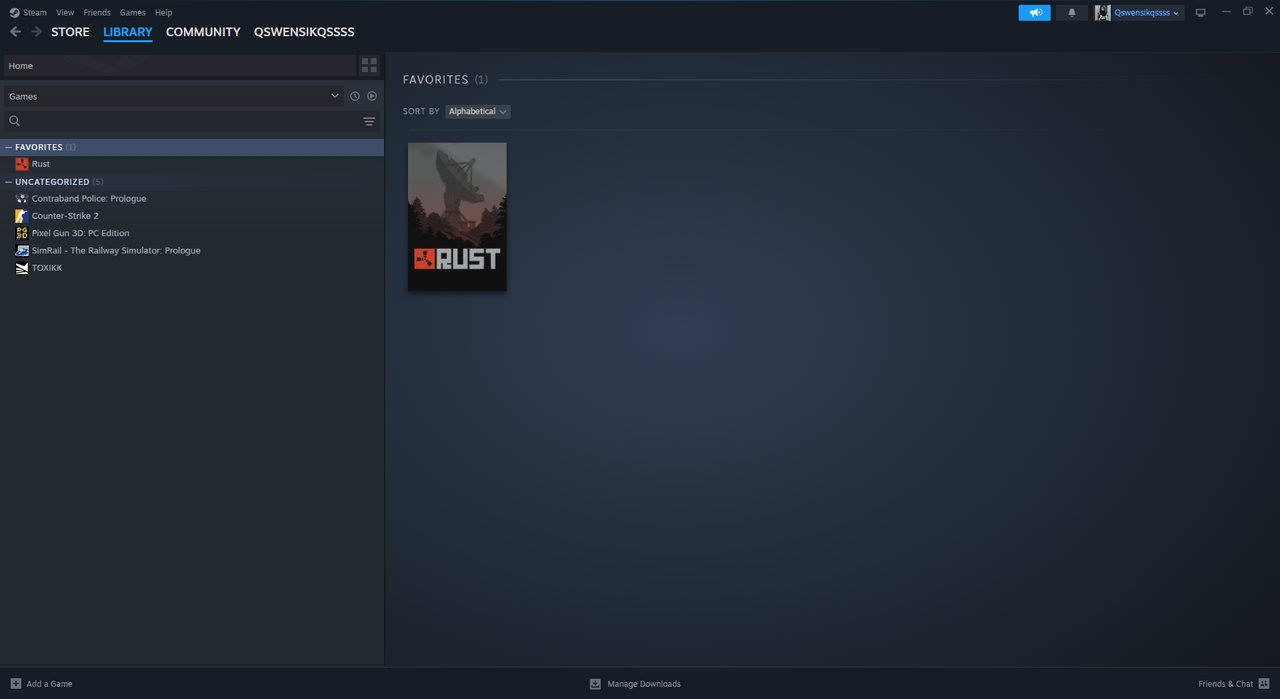Open the Steam menu
Screen dimensions: 1280x699
tap(28, 13)
